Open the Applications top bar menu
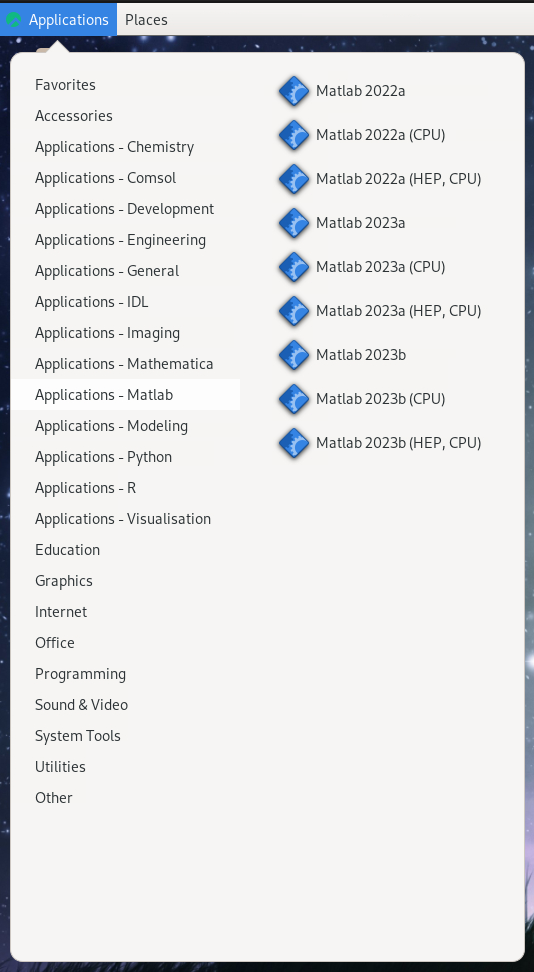Viewport: 534px width, 972px height. point(58,19)
